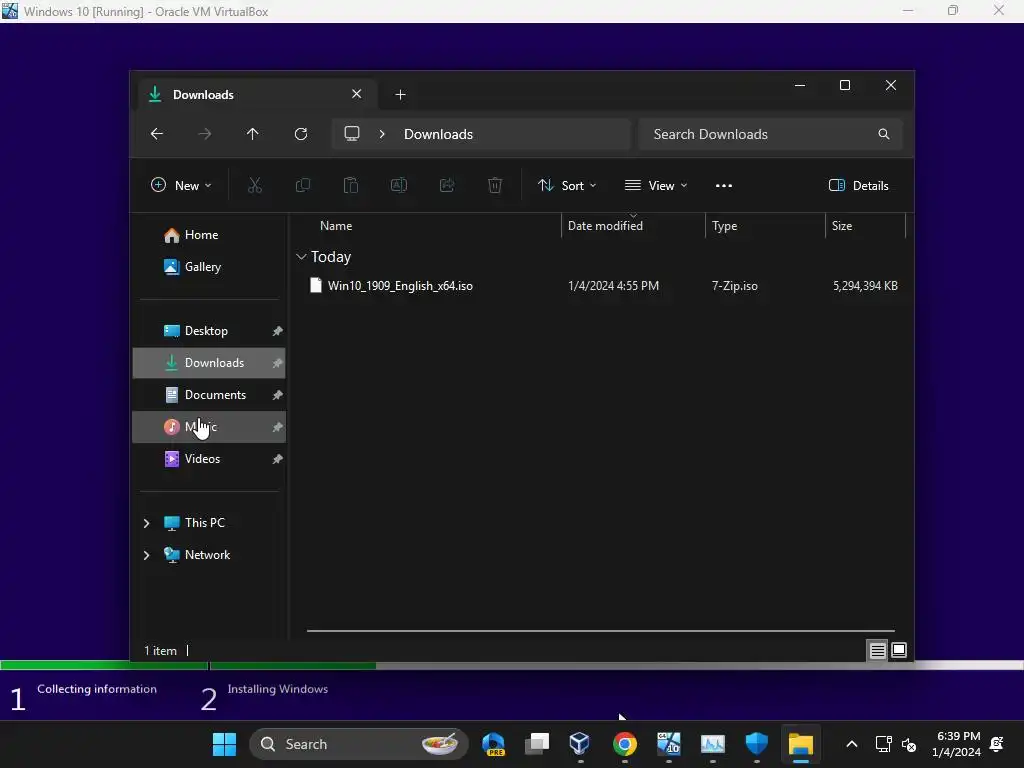Viewport: 1024px width, 768px height.
Task: Open File Explorer taskbar icon
Action: point(801,744)
